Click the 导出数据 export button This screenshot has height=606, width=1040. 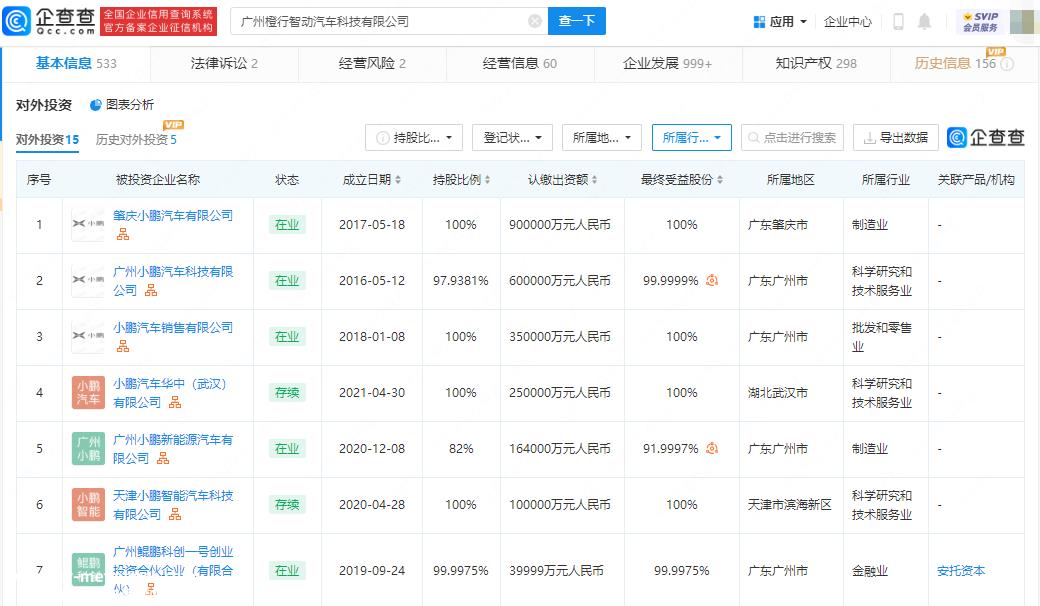coord(895,137)
